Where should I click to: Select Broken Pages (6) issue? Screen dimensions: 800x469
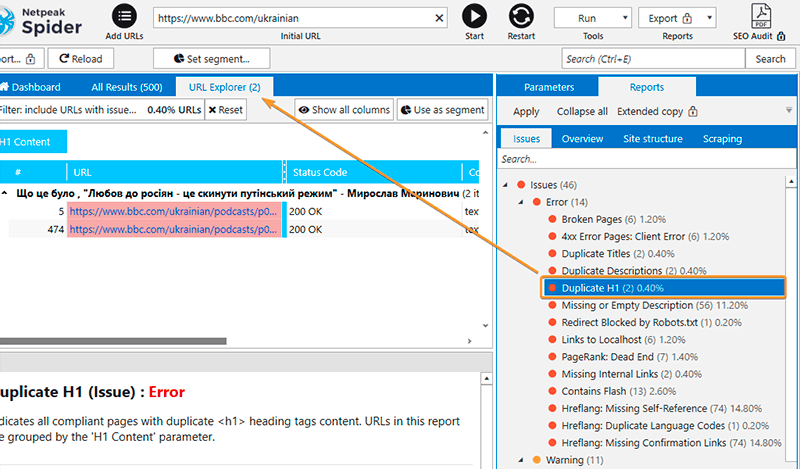coord(607,219)
